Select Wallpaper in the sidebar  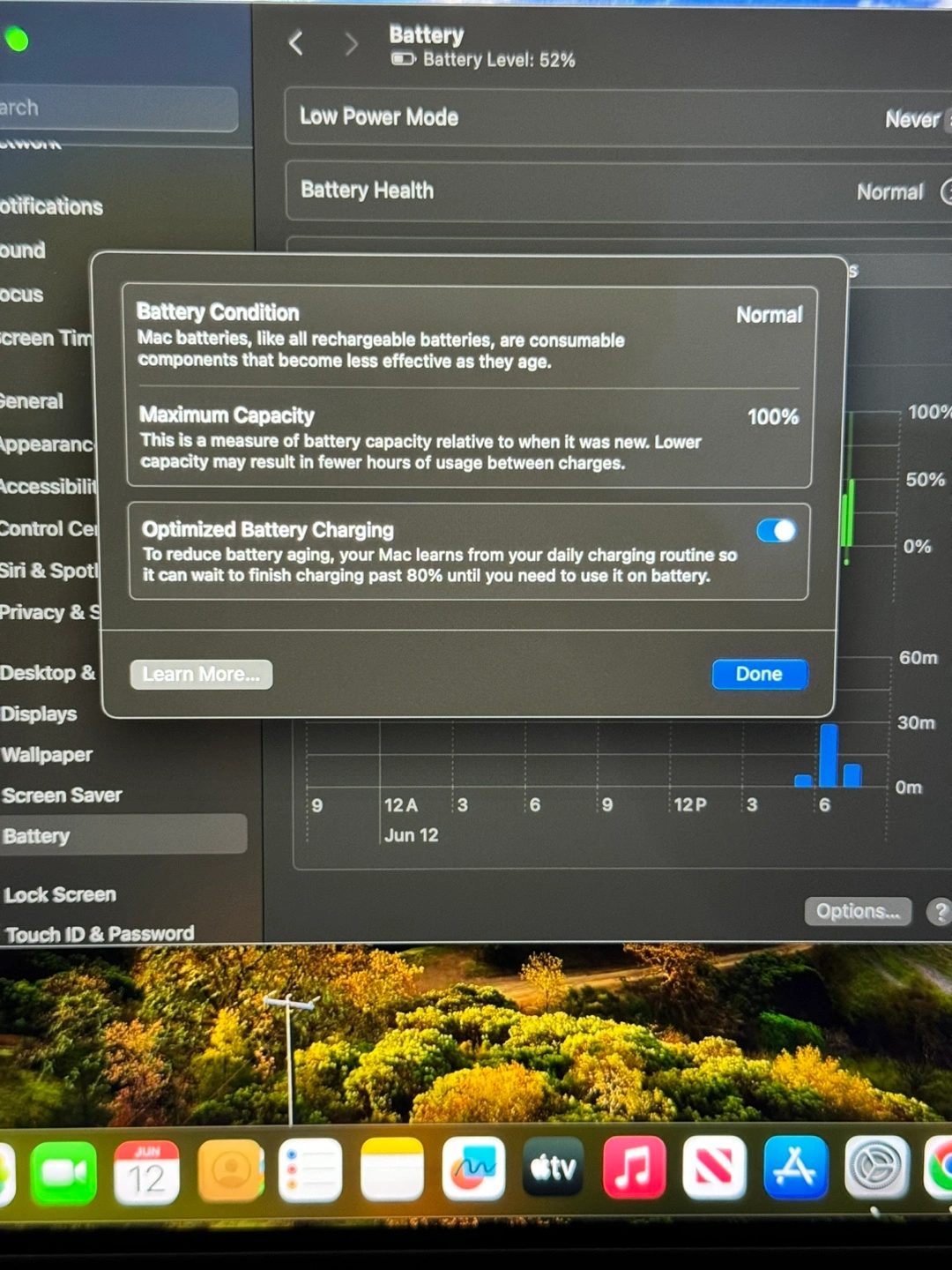48,755
